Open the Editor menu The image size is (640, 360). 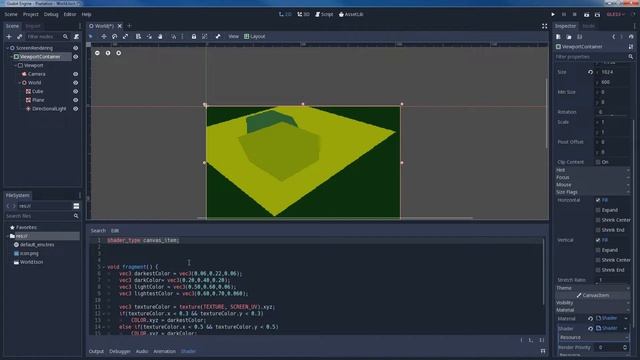click(x=70, y=14)
